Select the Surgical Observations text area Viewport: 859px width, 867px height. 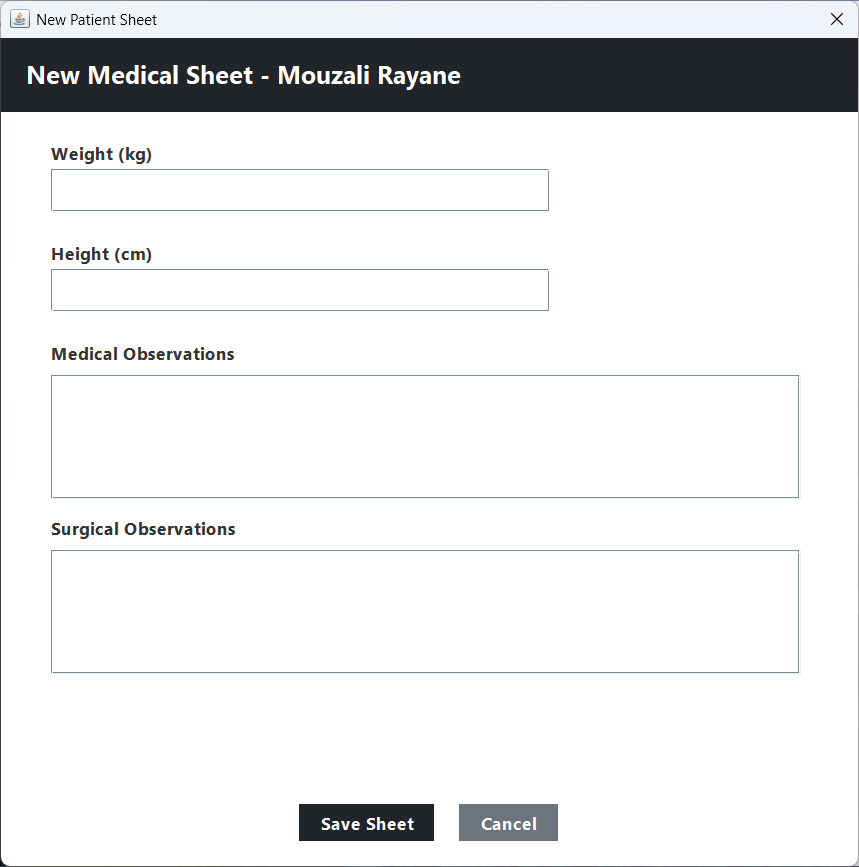424,611
